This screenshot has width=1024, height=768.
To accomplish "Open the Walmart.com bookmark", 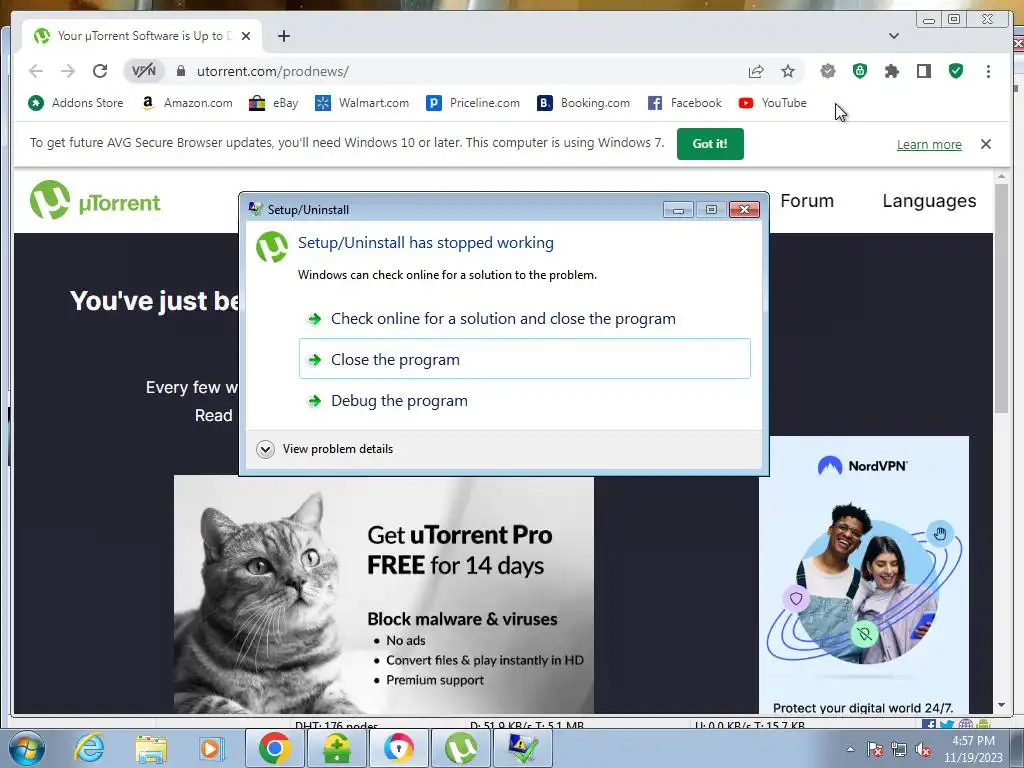I will tap(362, 103).
